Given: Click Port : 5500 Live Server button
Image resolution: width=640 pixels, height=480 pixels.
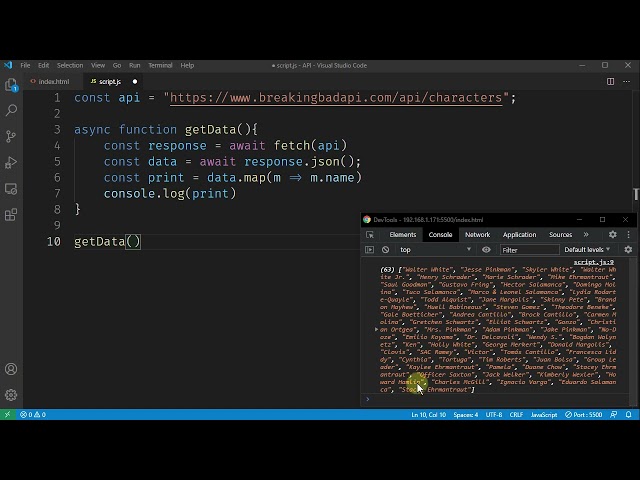Looking at the screenshot, I should [x=583, y=415].
